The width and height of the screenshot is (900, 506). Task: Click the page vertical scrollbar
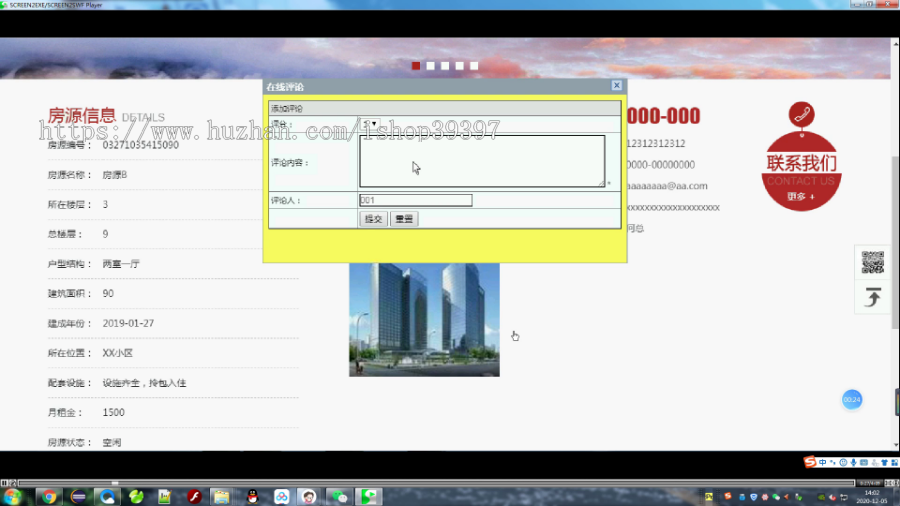[x=895, y=244]
